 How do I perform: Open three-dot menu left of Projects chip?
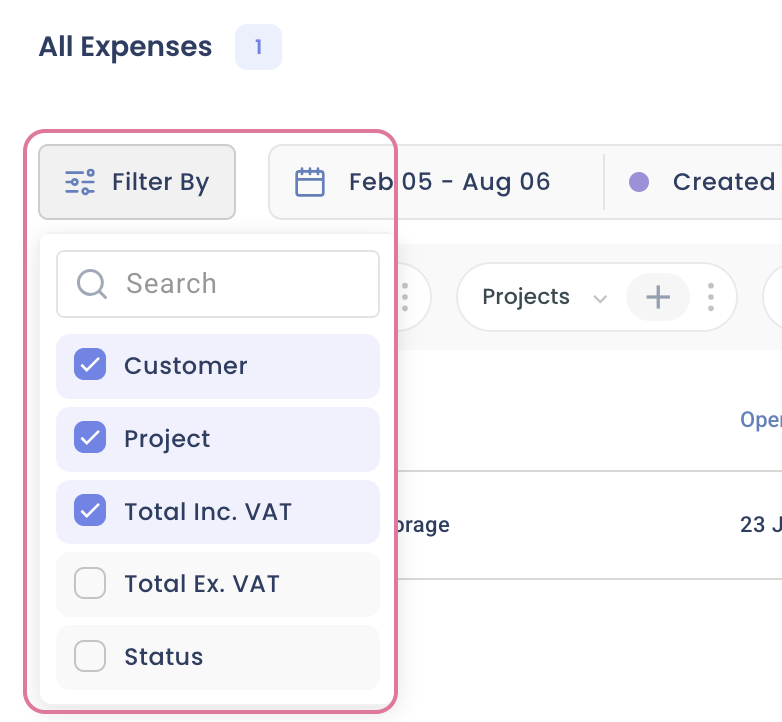405,297
